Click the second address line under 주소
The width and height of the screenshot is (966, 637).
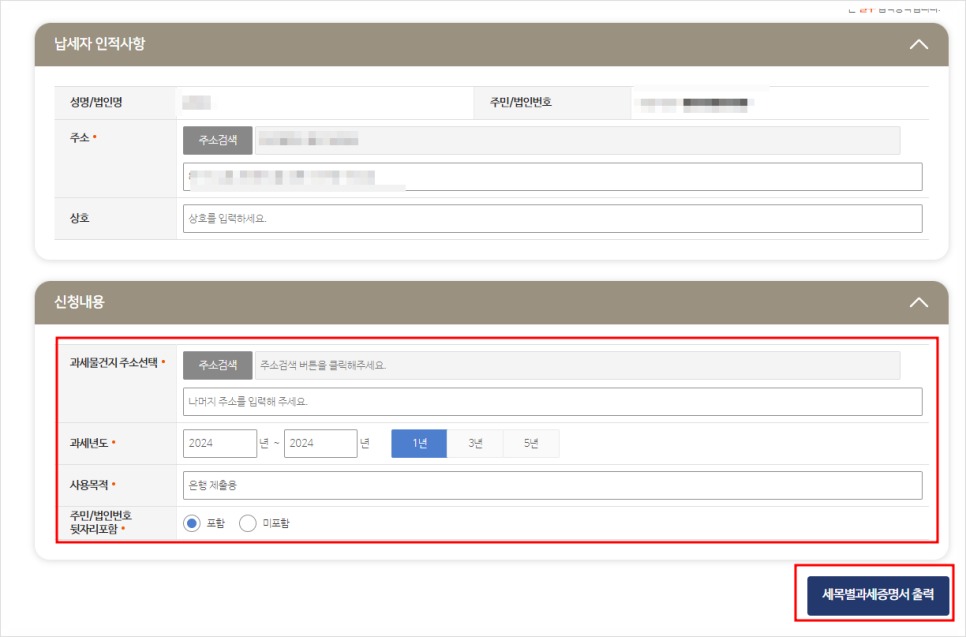pos(550,176)
